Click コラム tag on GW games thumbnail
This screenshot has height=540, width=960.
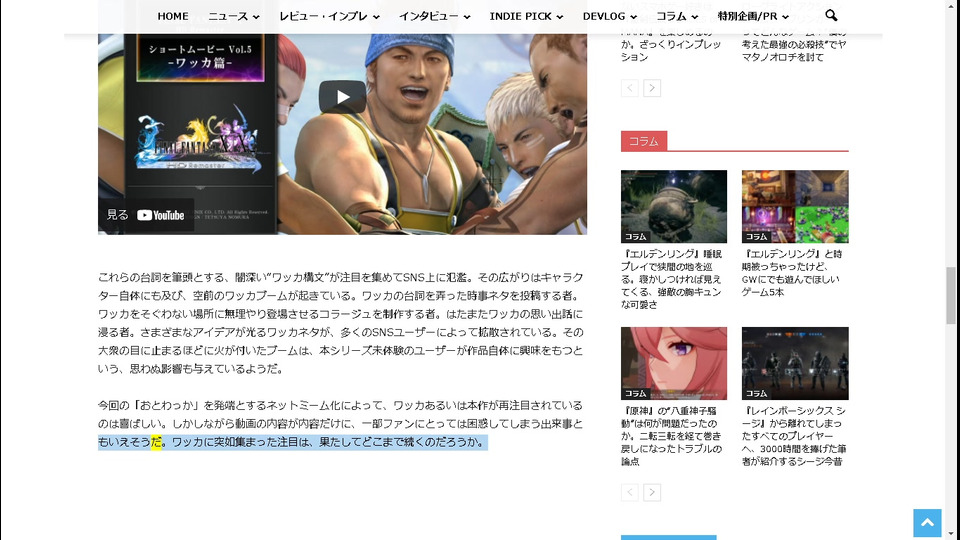coord(756,236)
